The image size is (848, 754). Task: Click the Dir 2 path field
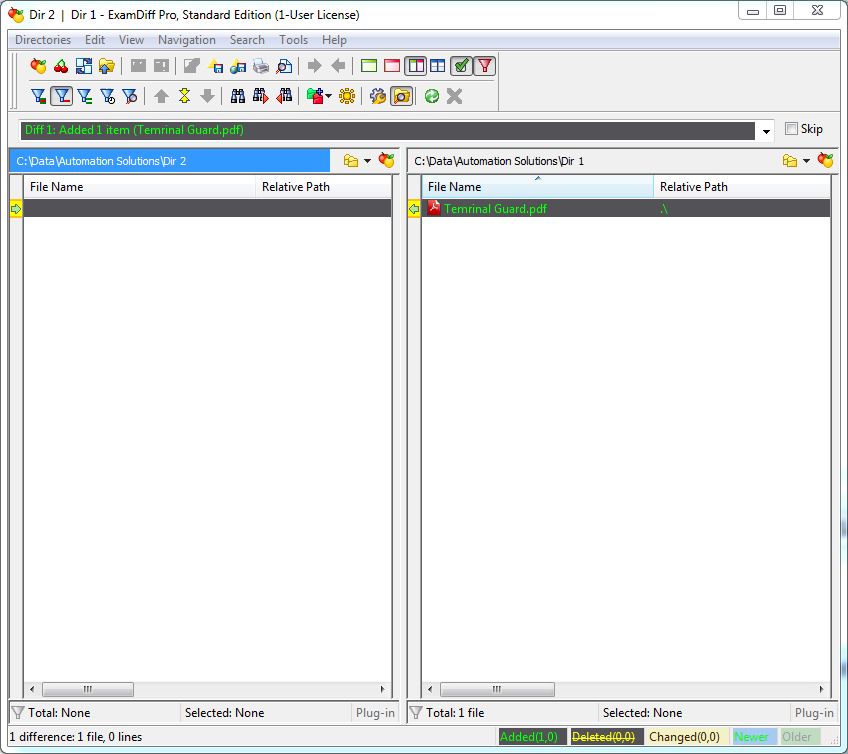coord(170,161)
